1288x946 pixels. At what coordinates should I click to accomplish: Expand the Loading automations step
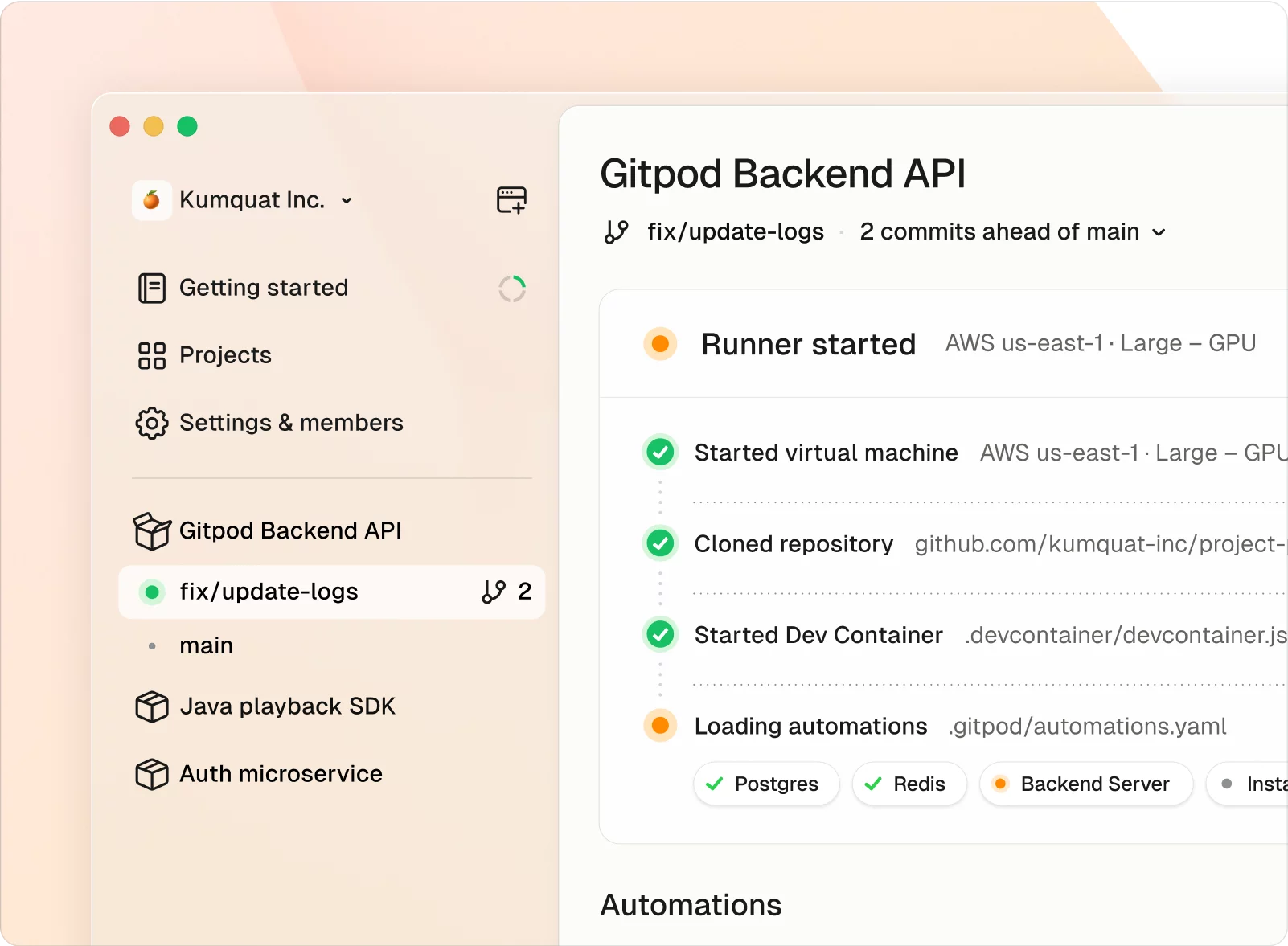click(x=810, y=726)
